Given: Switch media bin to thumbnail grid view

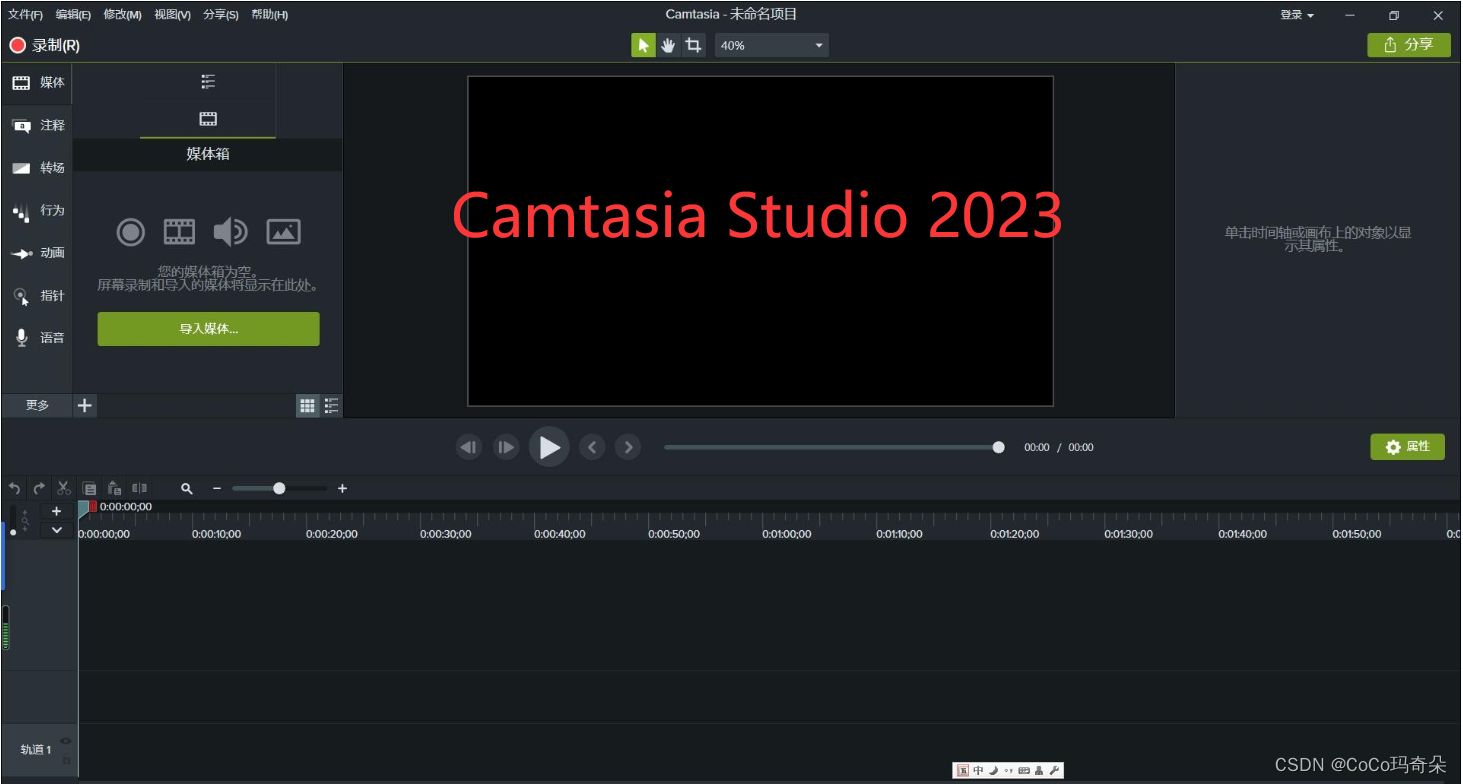Looking at the screenshot, I should tap(308, 405).
